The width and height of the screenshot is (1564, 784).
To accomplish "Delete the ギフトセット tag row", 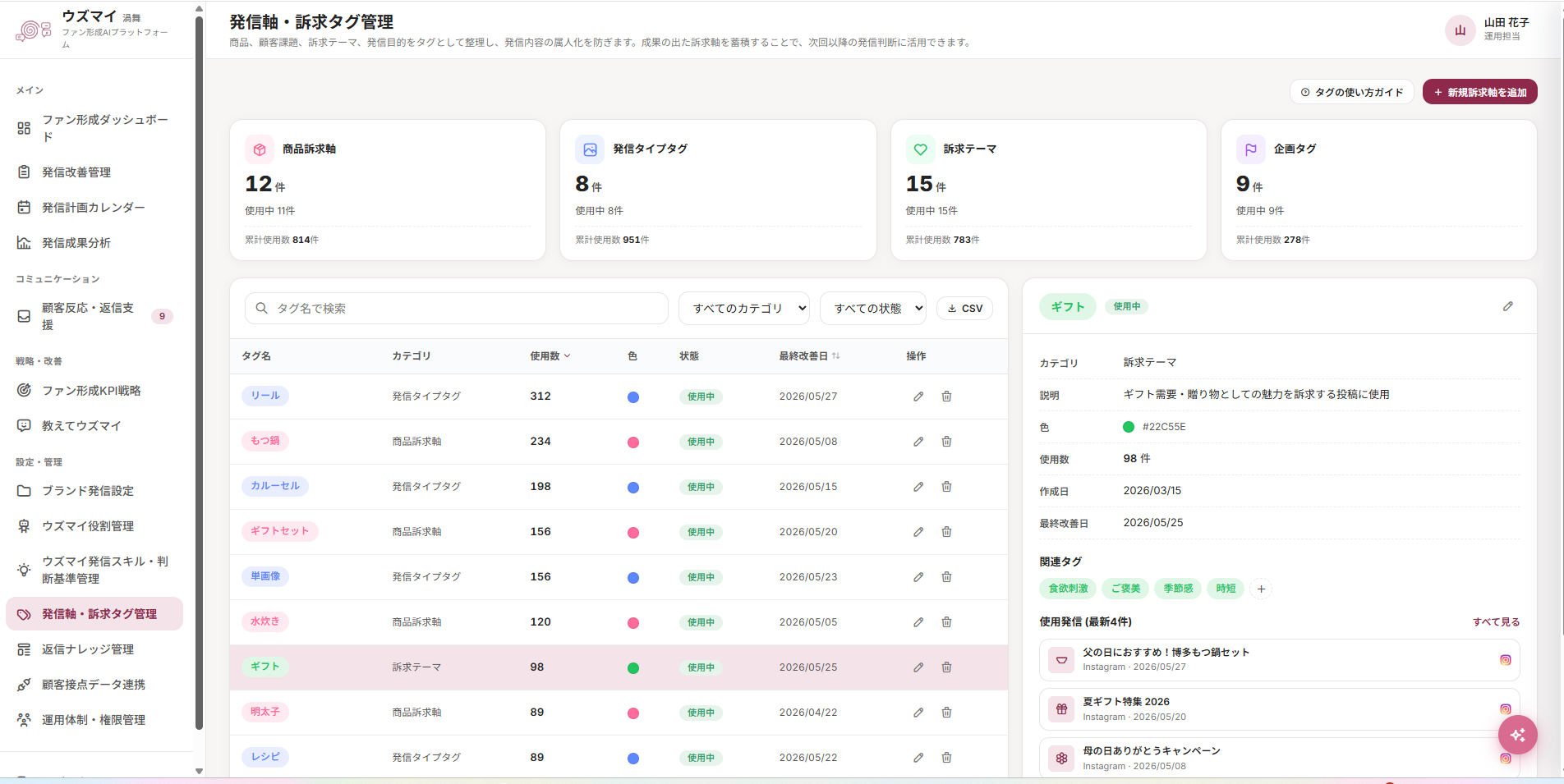I will click(x=946, y=532).
